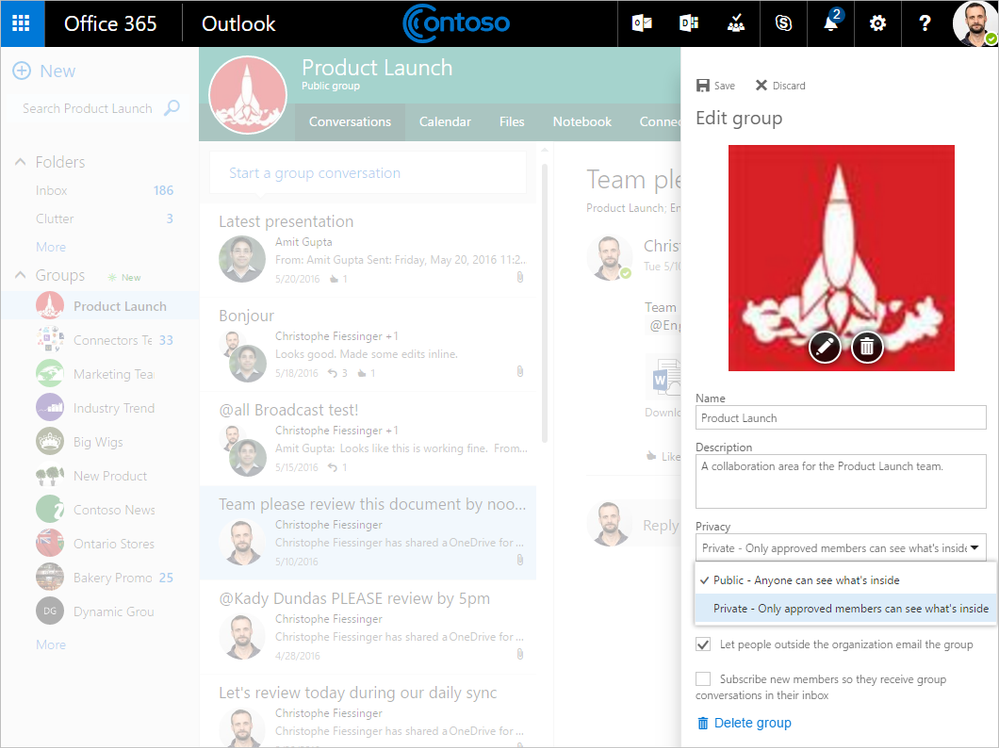Open Let's review today during daily sync conversation
Viewport: 999px width, 748px height.
(368, 711)
